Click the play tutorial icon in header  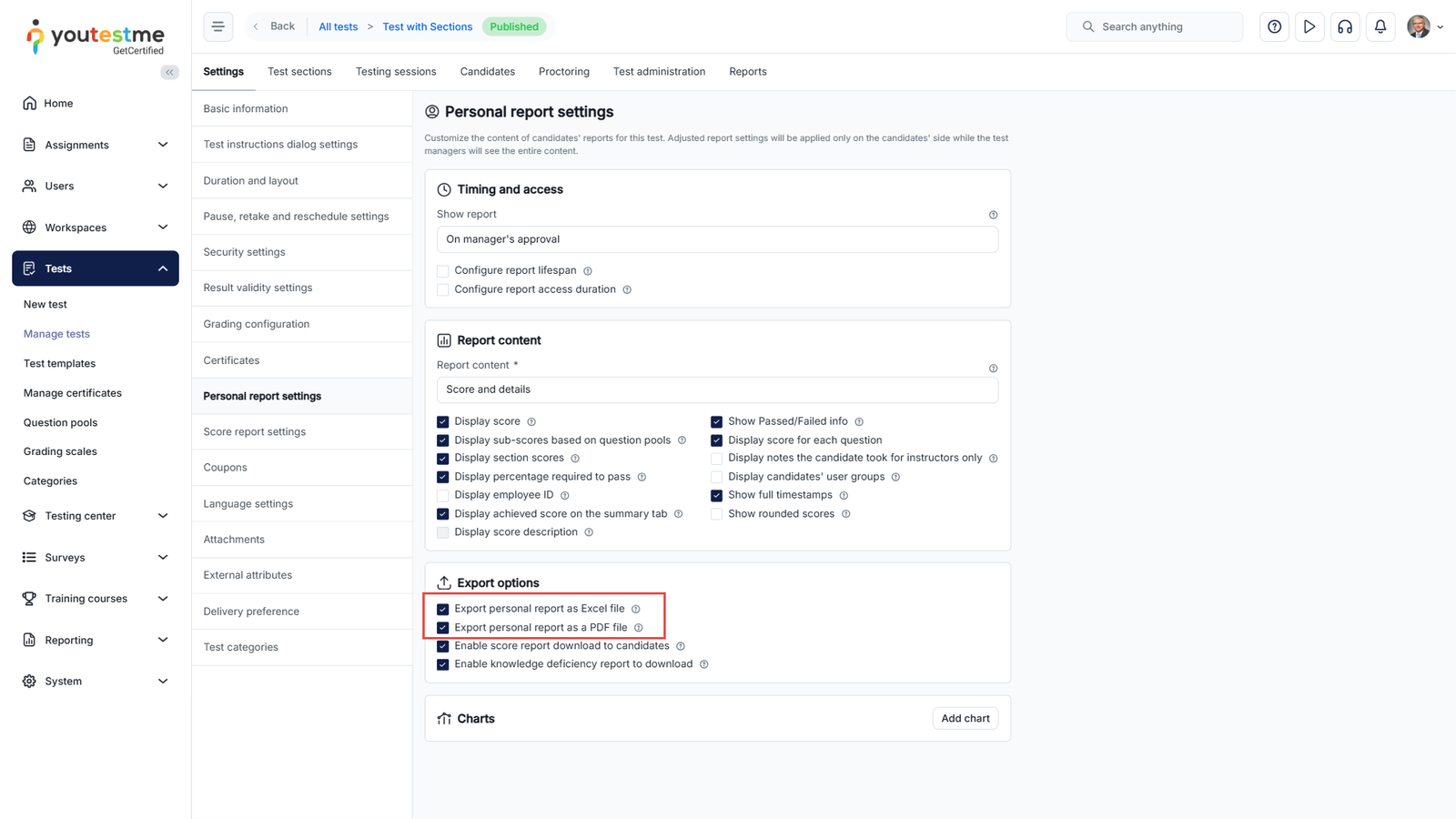click(1309, 27)
